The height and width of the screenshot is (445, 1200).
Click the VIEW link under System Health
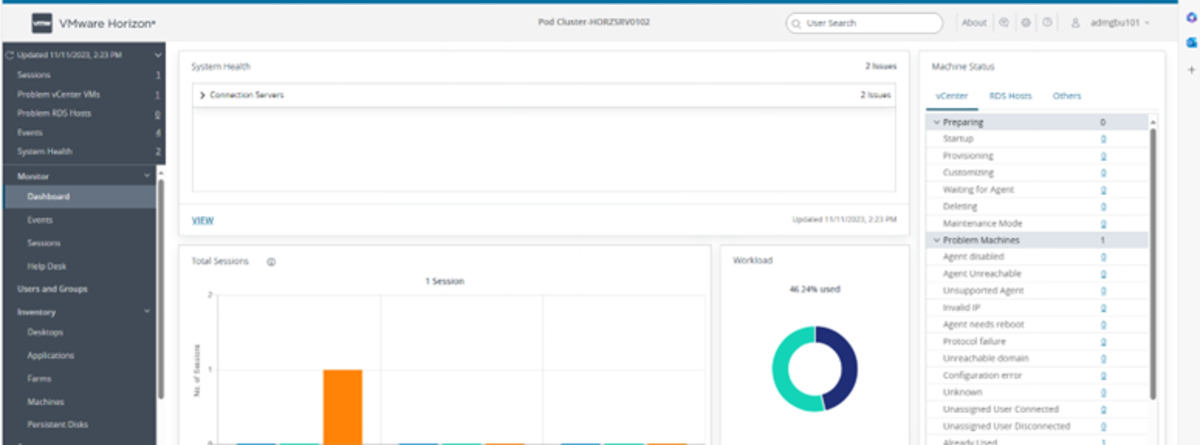(x=202, y=220)
